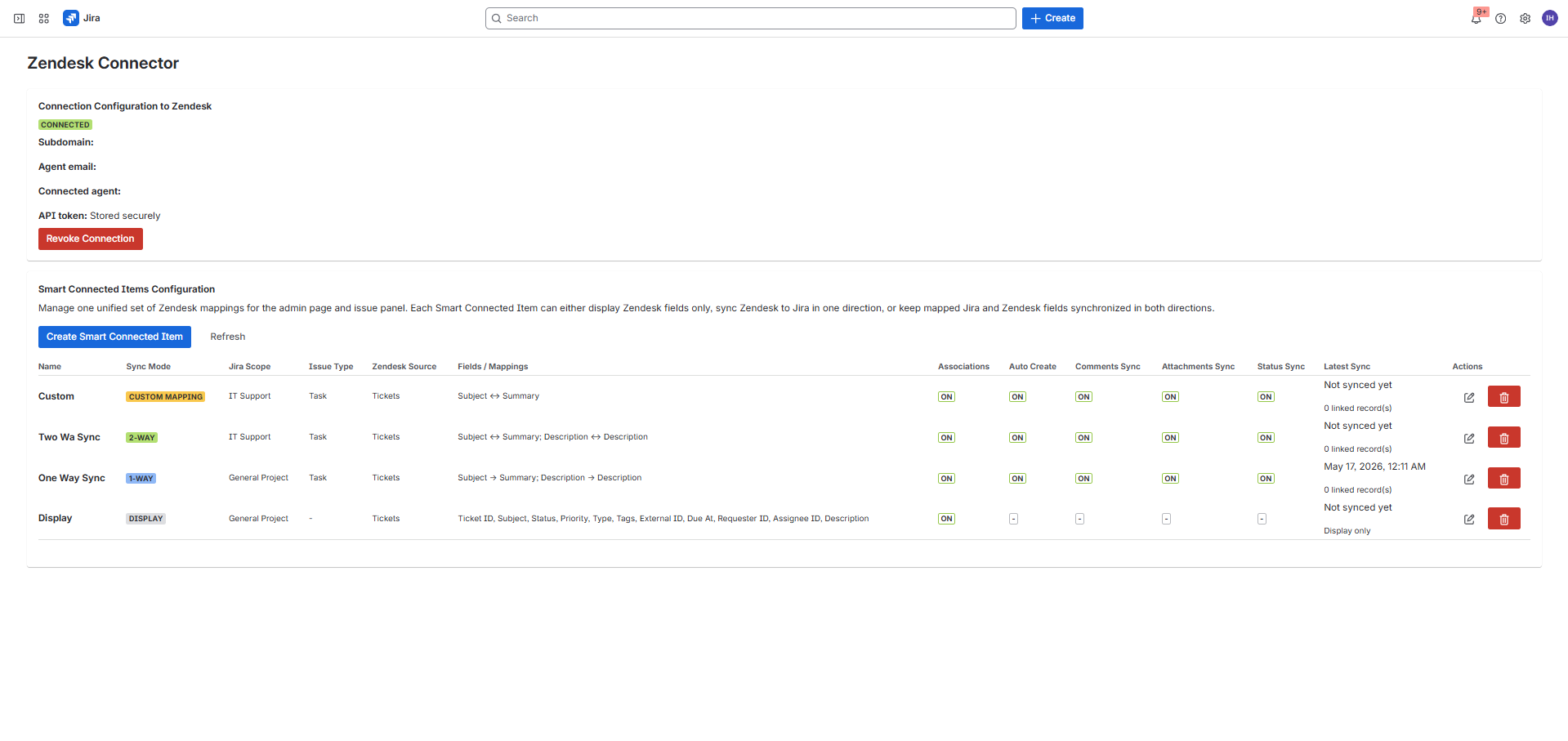
Task: Click the Refresh button
Action: [227, 337]
